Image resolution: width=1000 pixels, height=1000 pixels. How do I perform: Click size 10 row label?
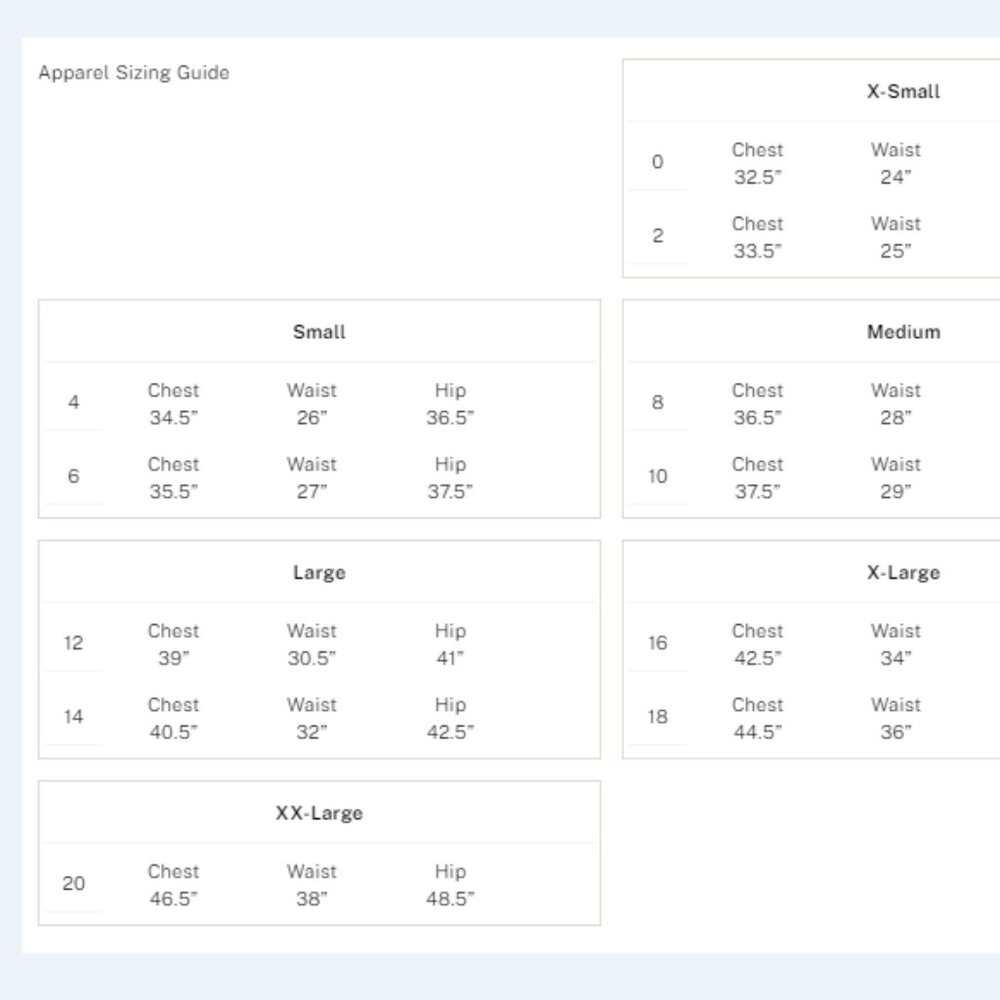[x=658, y=476]
